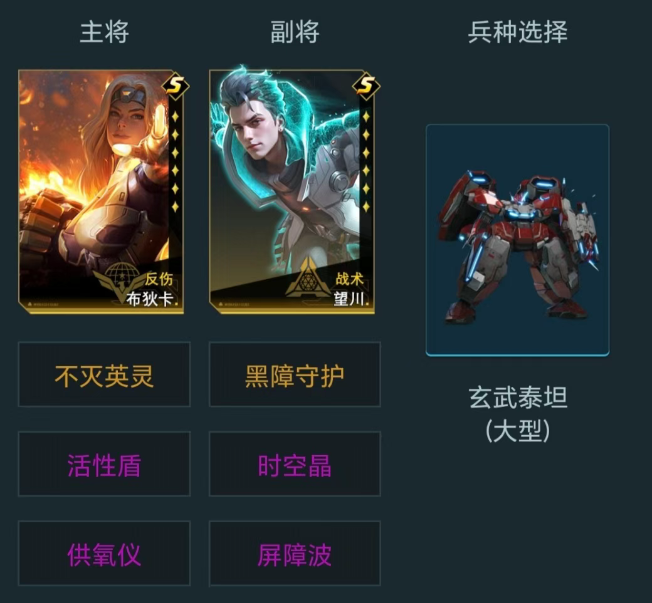Click the 反伤 tag on 布狄卡 card
This screenshot has height=603, width=652.
pos(158,279)
